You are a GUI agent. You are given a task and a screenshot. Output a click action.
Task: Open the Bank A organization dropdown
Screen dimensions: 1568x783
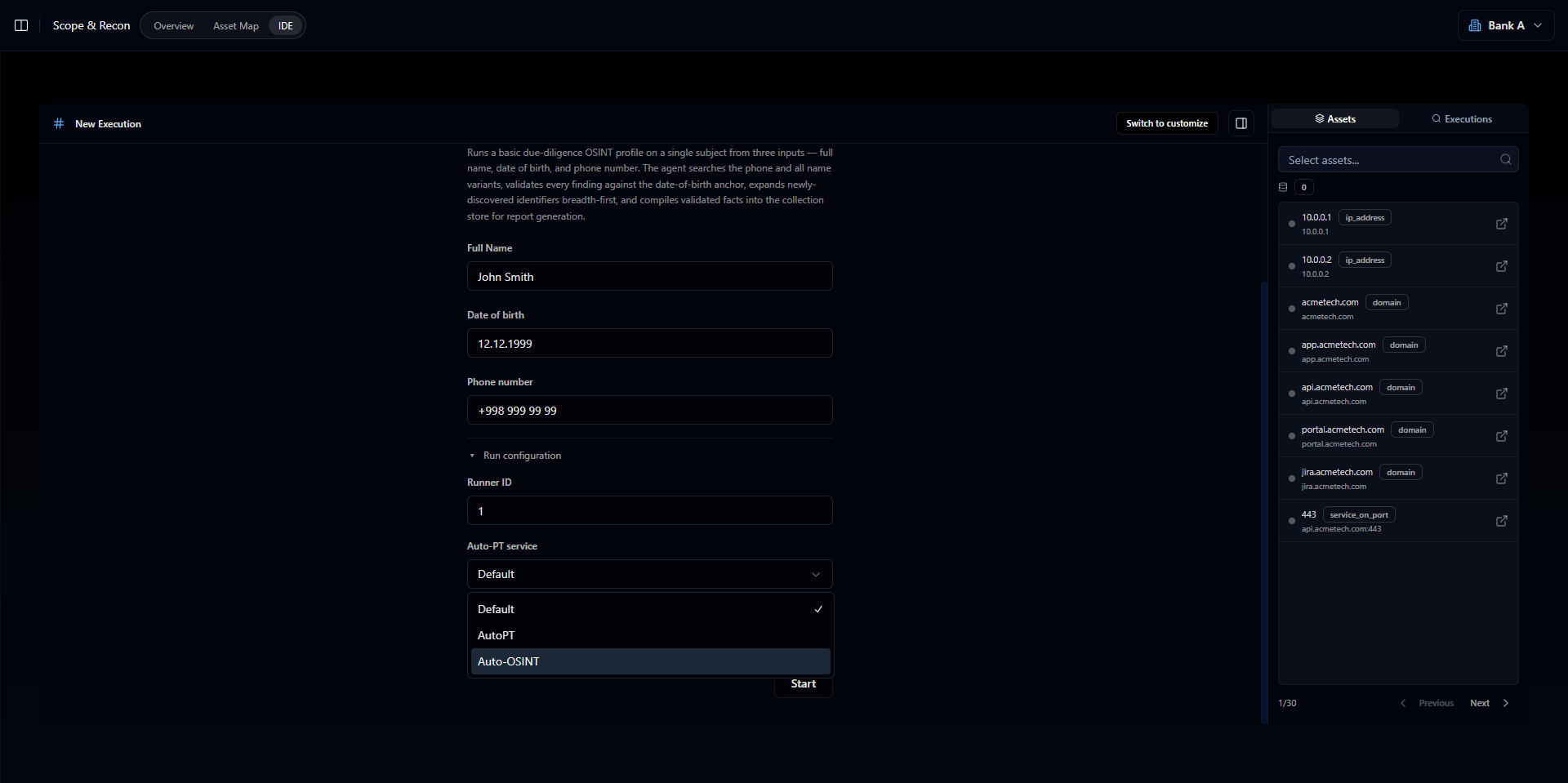point(1506,25)
